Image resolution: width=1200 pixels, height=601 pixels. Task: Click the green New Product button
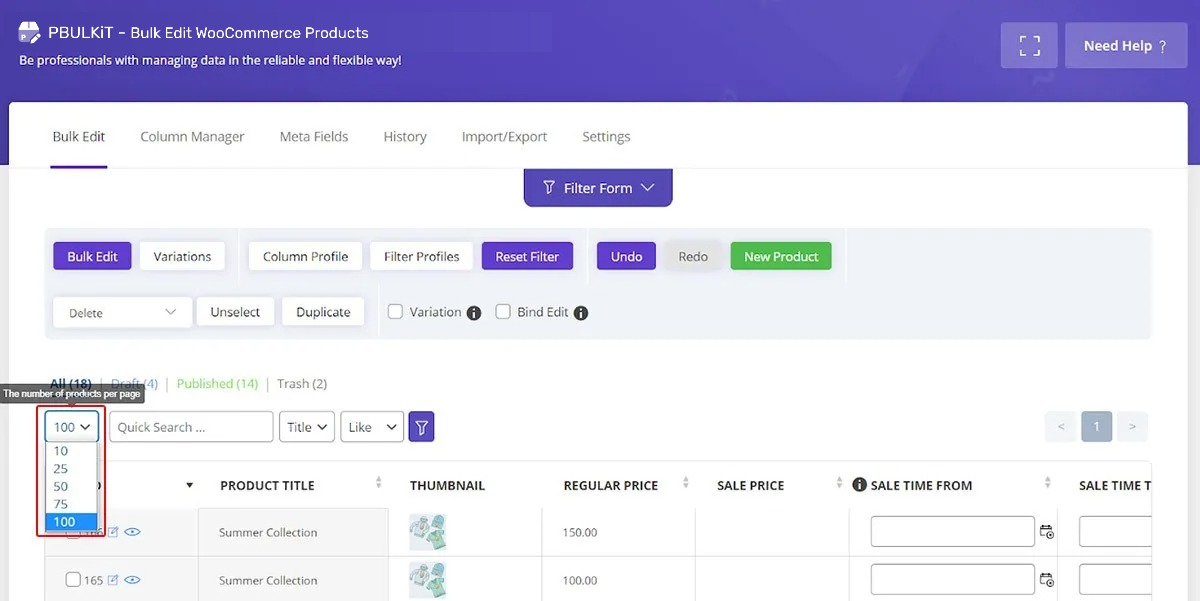780,257
